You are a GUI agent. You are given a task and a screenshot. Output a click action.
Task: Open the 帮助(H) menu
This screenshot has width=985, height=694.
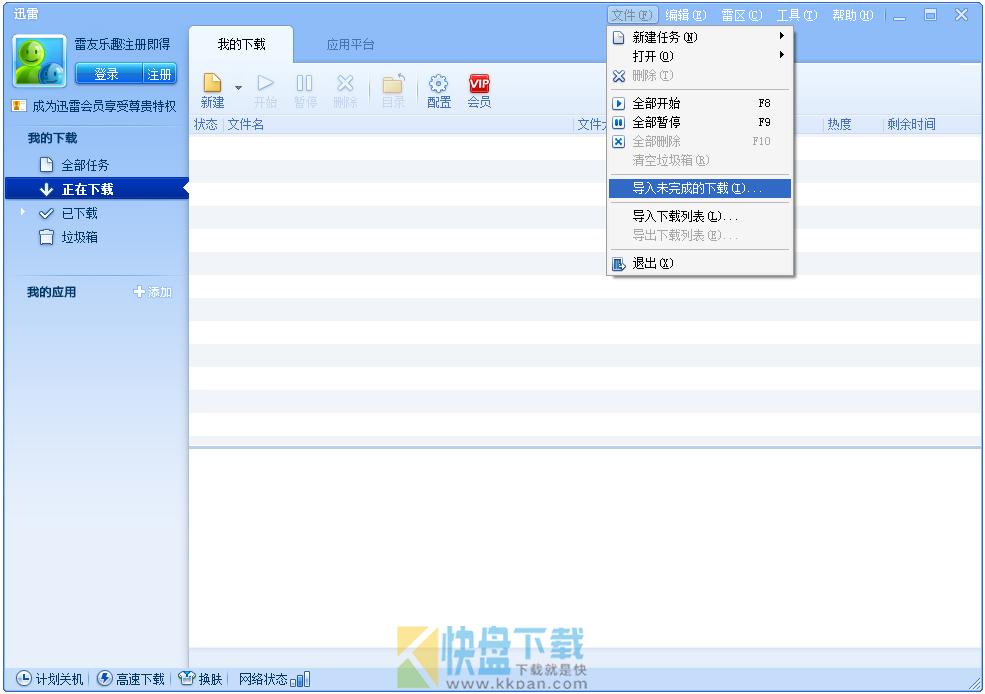(x=852, y=15)
